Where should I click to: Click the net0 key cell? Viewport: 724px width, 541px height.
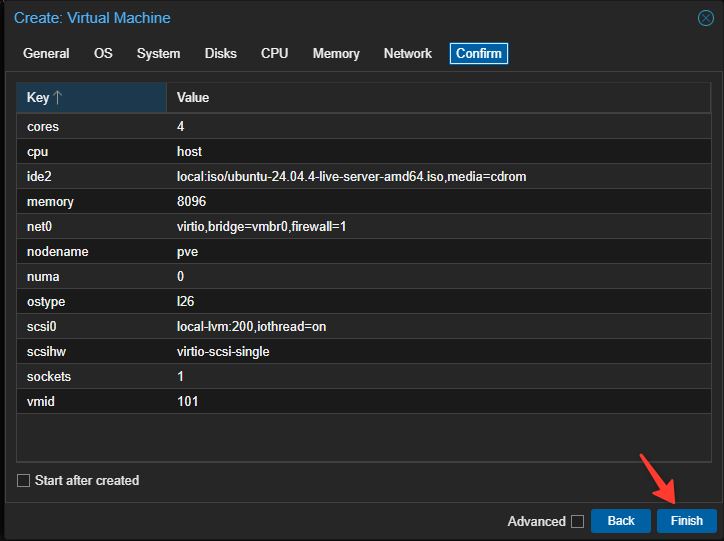click(91, 226)
